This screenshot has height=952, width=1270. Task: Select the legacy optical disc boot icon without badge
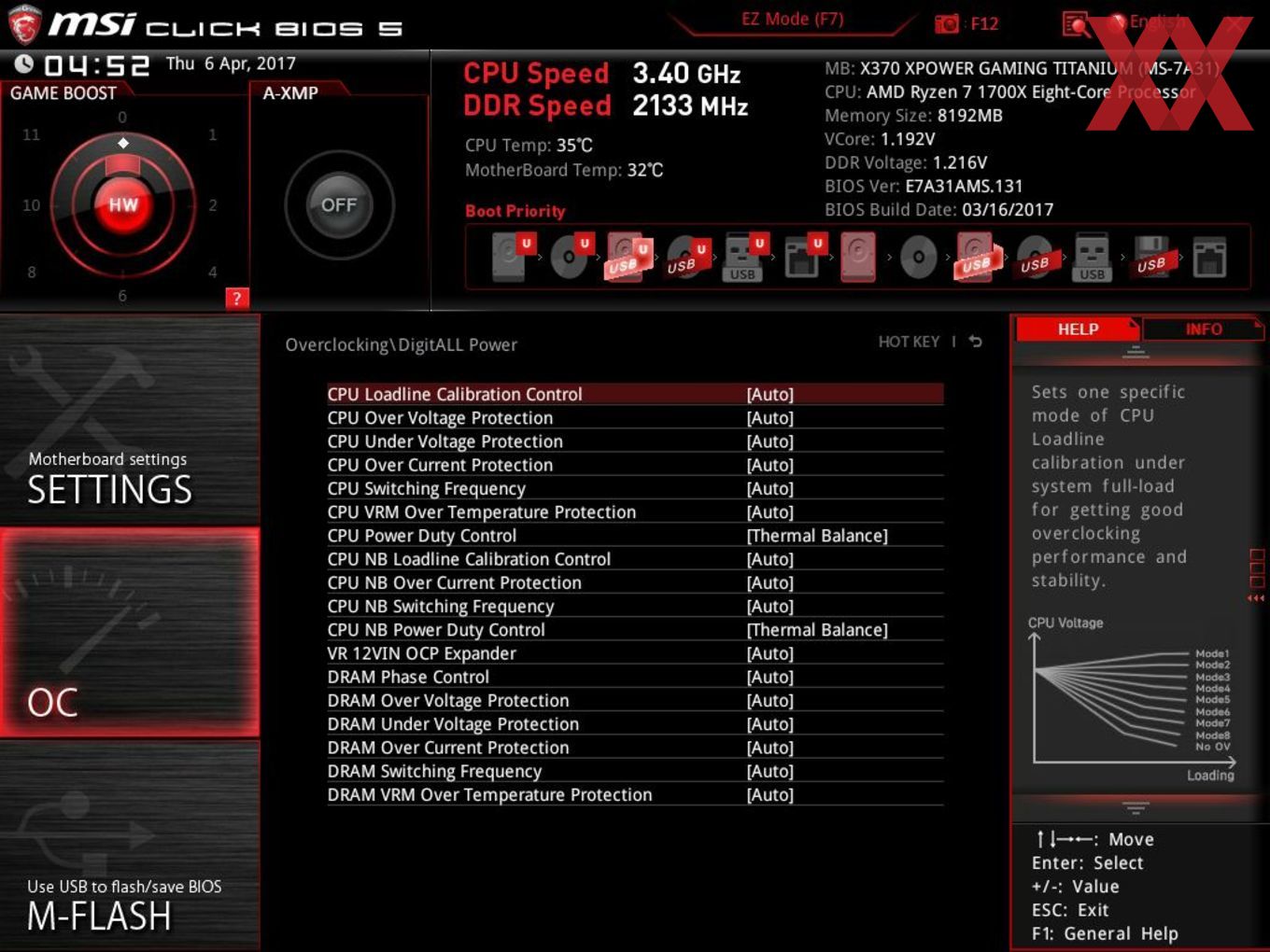[918, 258]
